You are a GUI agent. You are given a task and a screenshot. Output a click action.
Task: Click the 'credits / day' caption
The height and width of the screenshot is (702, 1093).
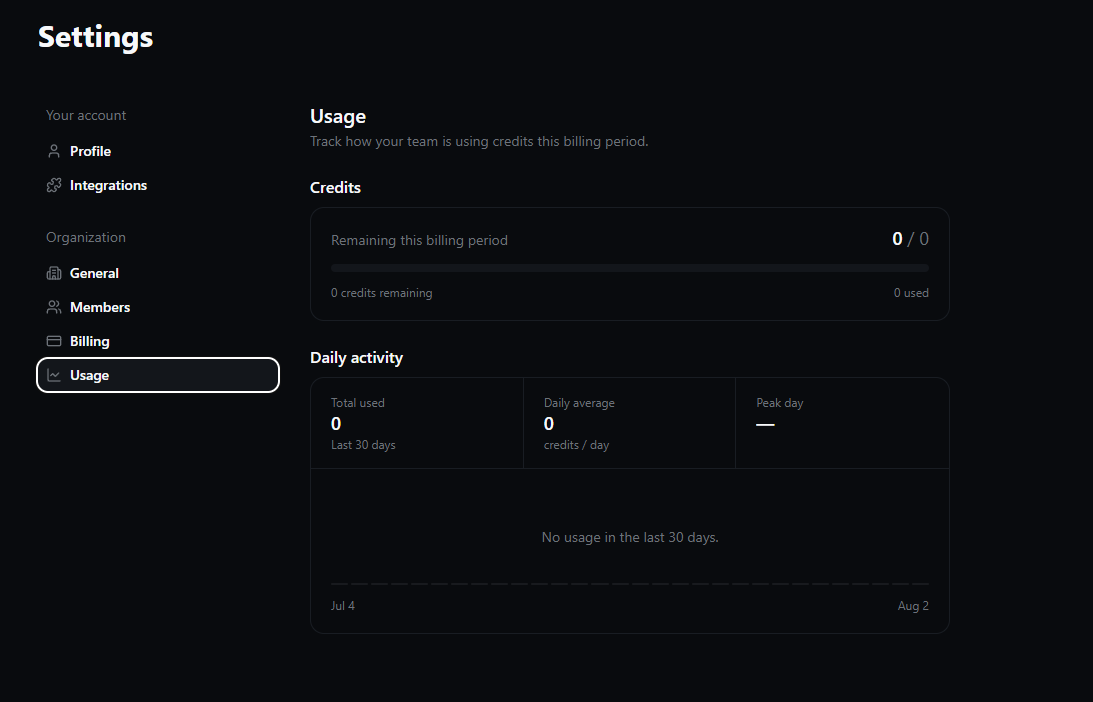[576, 445]
